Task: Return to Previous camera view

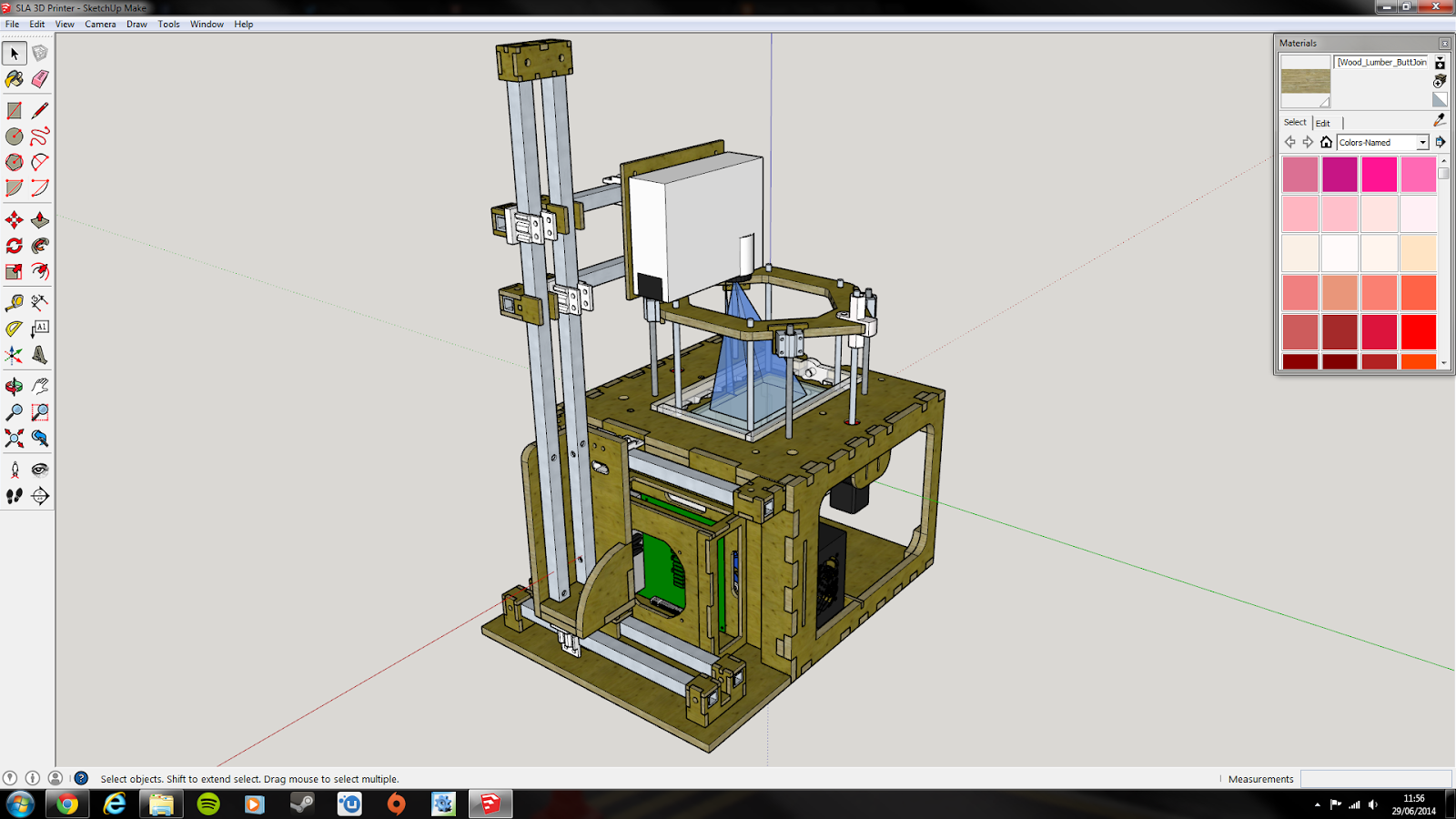Action: point(40,438)
